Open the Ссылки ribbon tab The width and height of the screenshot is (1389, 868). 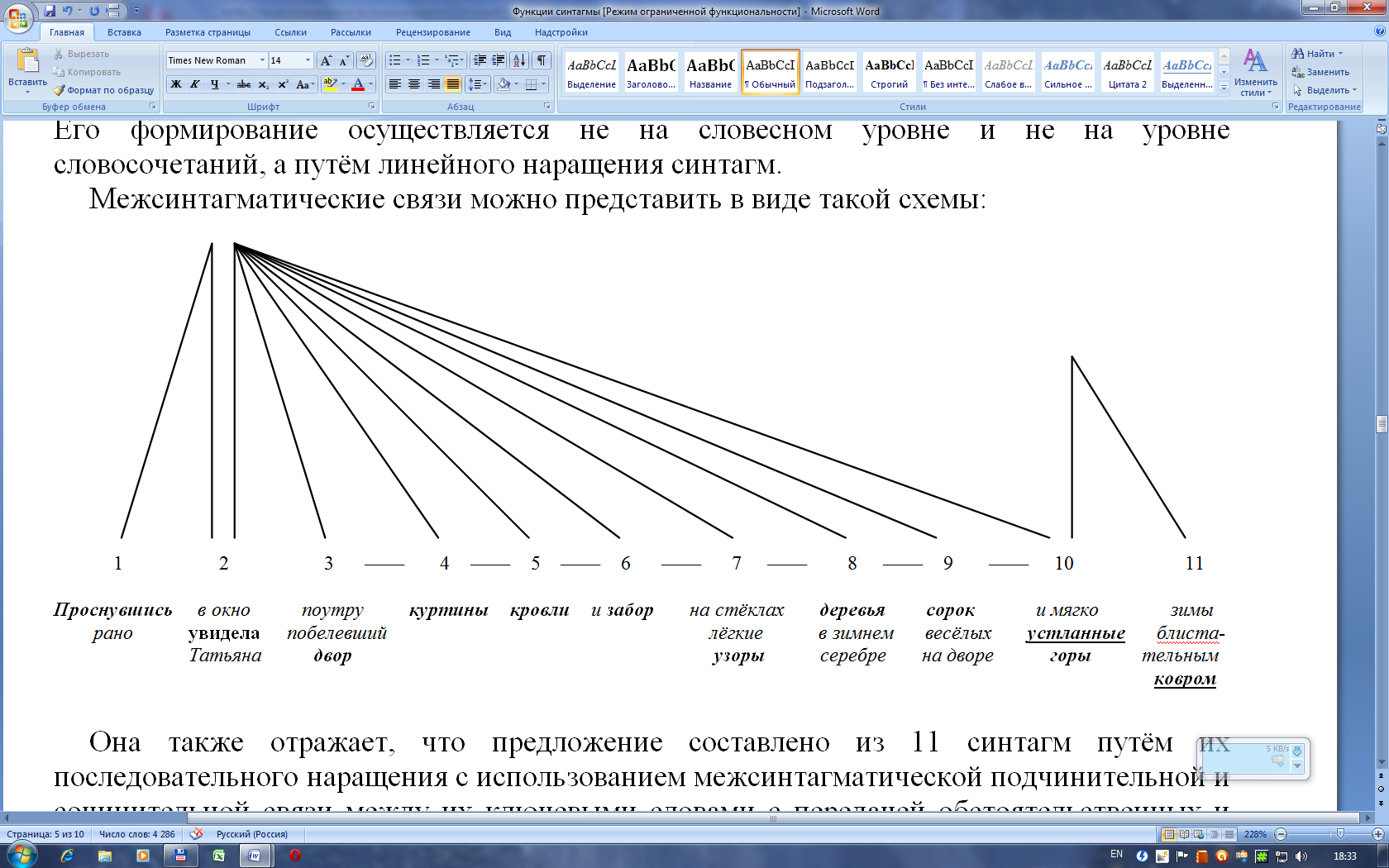click(x=290, y=32)
